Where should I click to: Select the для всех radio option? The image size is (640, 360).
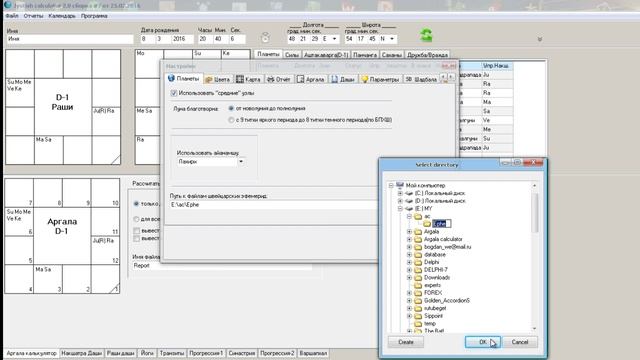tap(136, 219)
